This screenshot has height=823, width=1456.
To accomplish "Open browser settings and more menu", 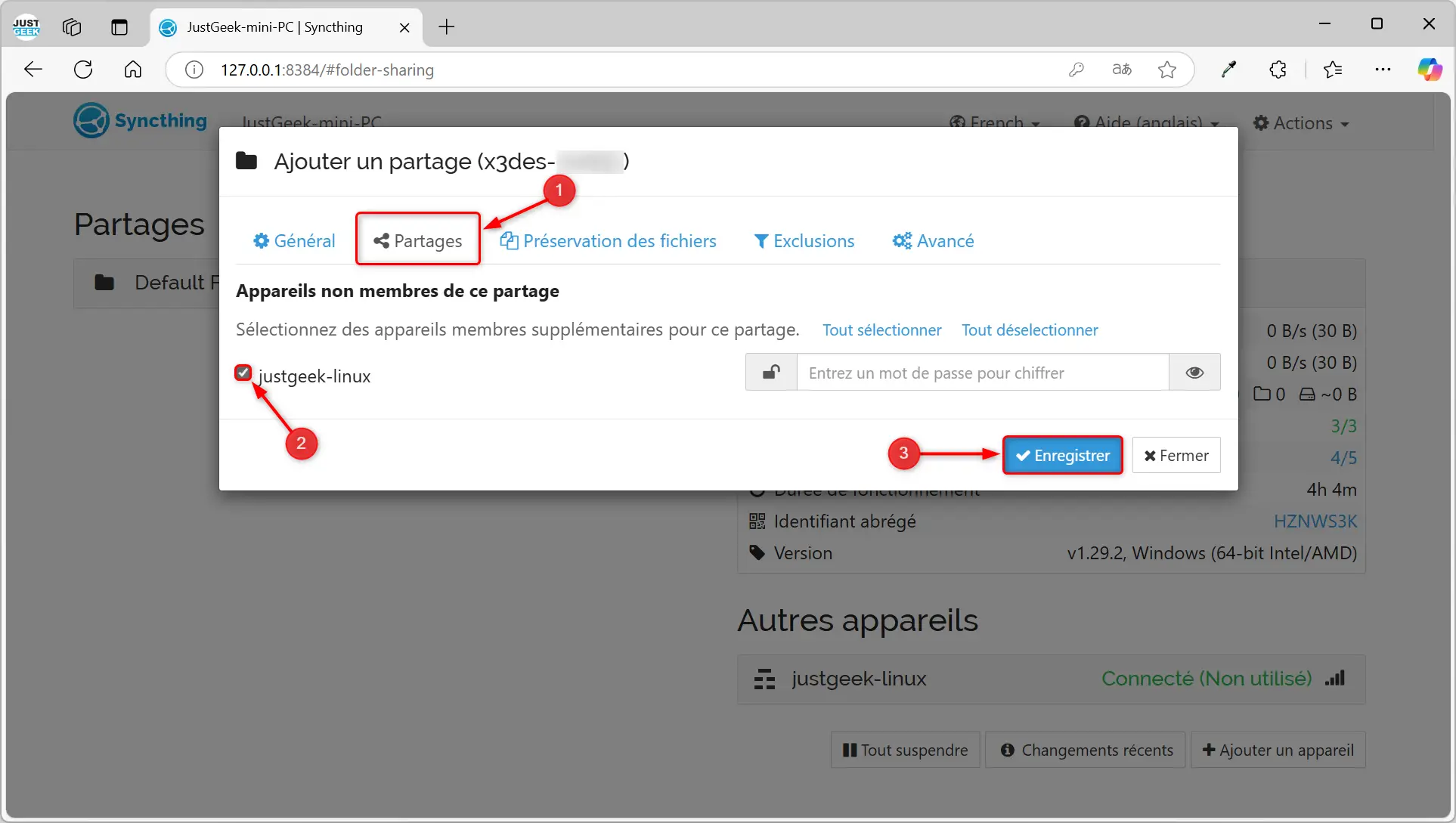I will click(1383, 70).
